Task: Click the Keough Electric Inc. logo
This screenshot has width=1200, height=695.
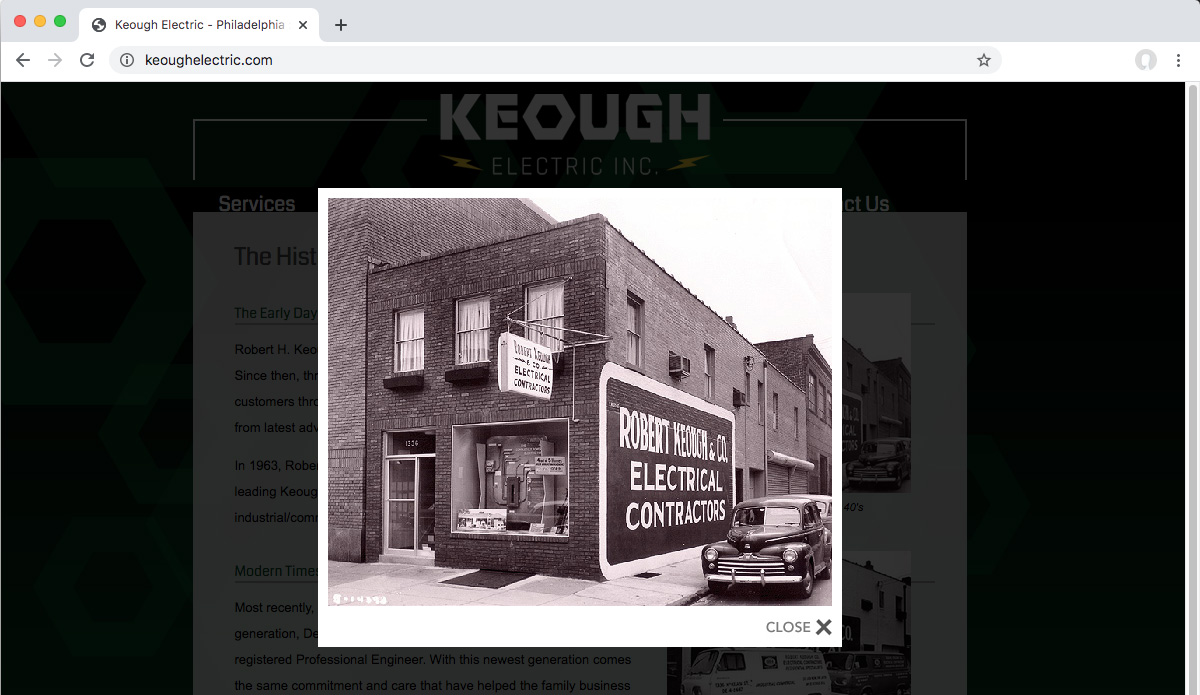Action: point(575,135)
